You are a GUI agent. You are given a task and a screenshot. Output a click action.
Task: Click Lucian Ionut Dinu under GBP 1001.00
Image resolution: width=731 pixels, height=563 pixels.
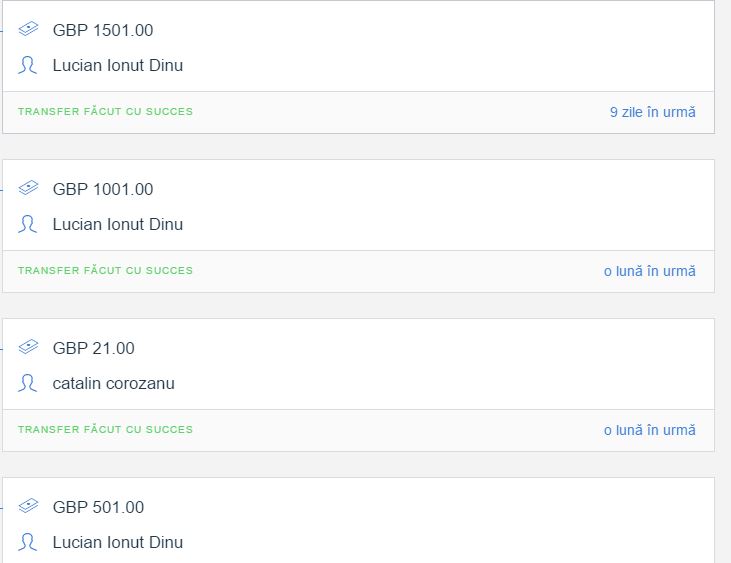coord(118,225)
